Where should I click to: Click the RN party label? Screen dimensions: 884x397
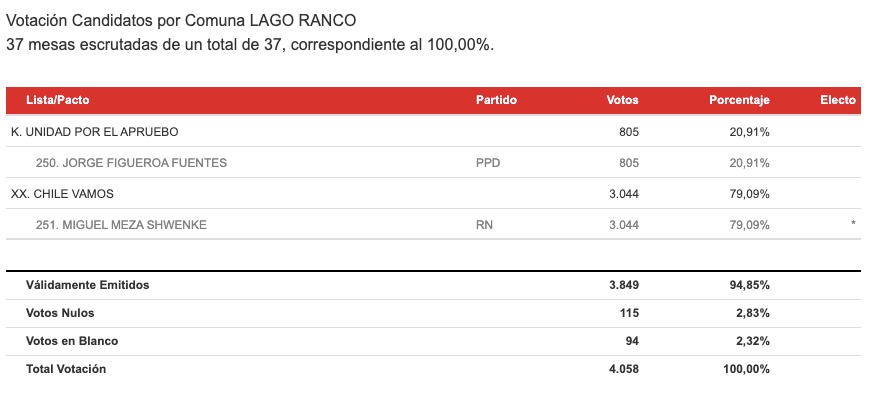point(484,225)
